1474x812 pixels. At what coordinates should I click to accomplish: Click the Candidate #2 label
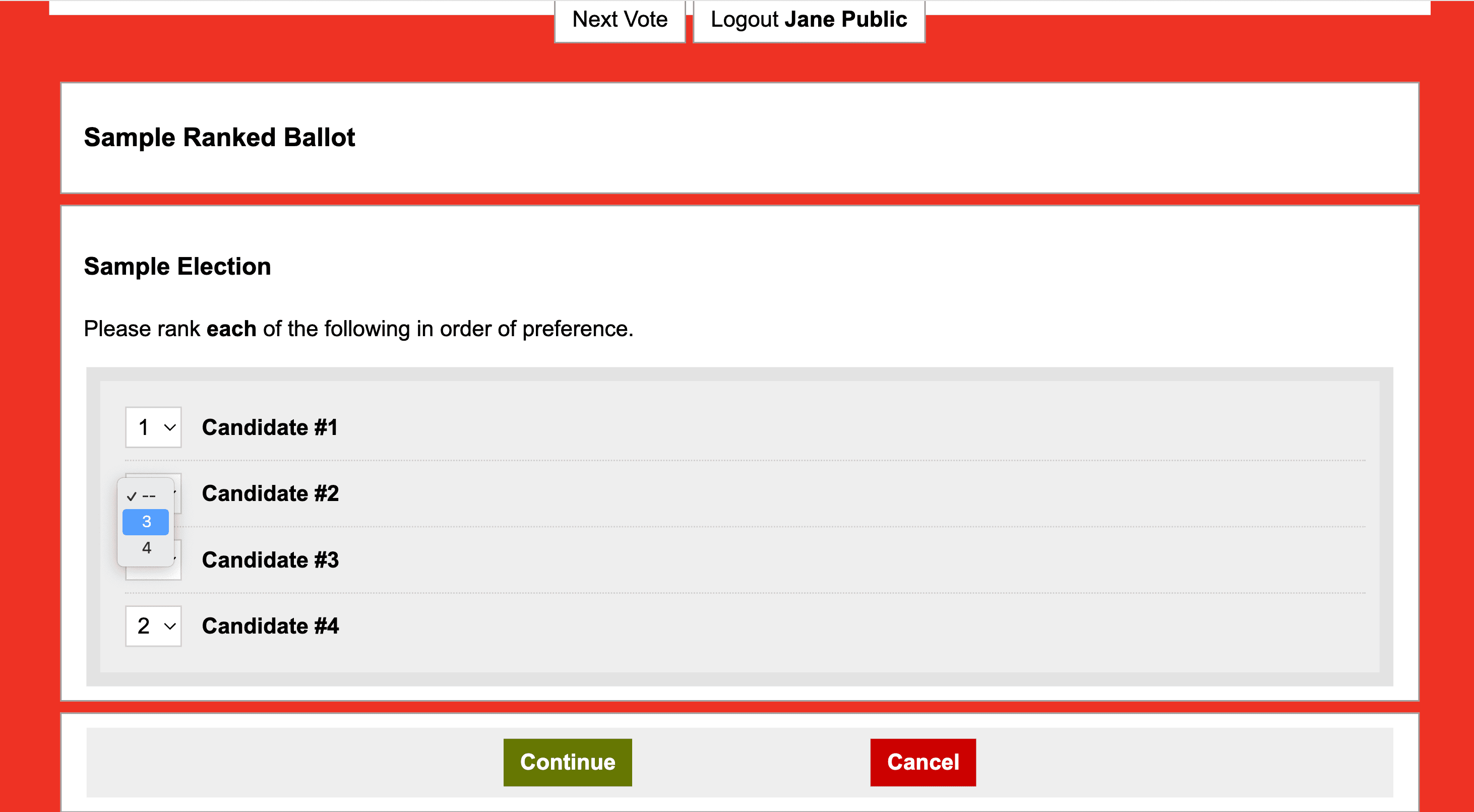(x=270, y=493)
